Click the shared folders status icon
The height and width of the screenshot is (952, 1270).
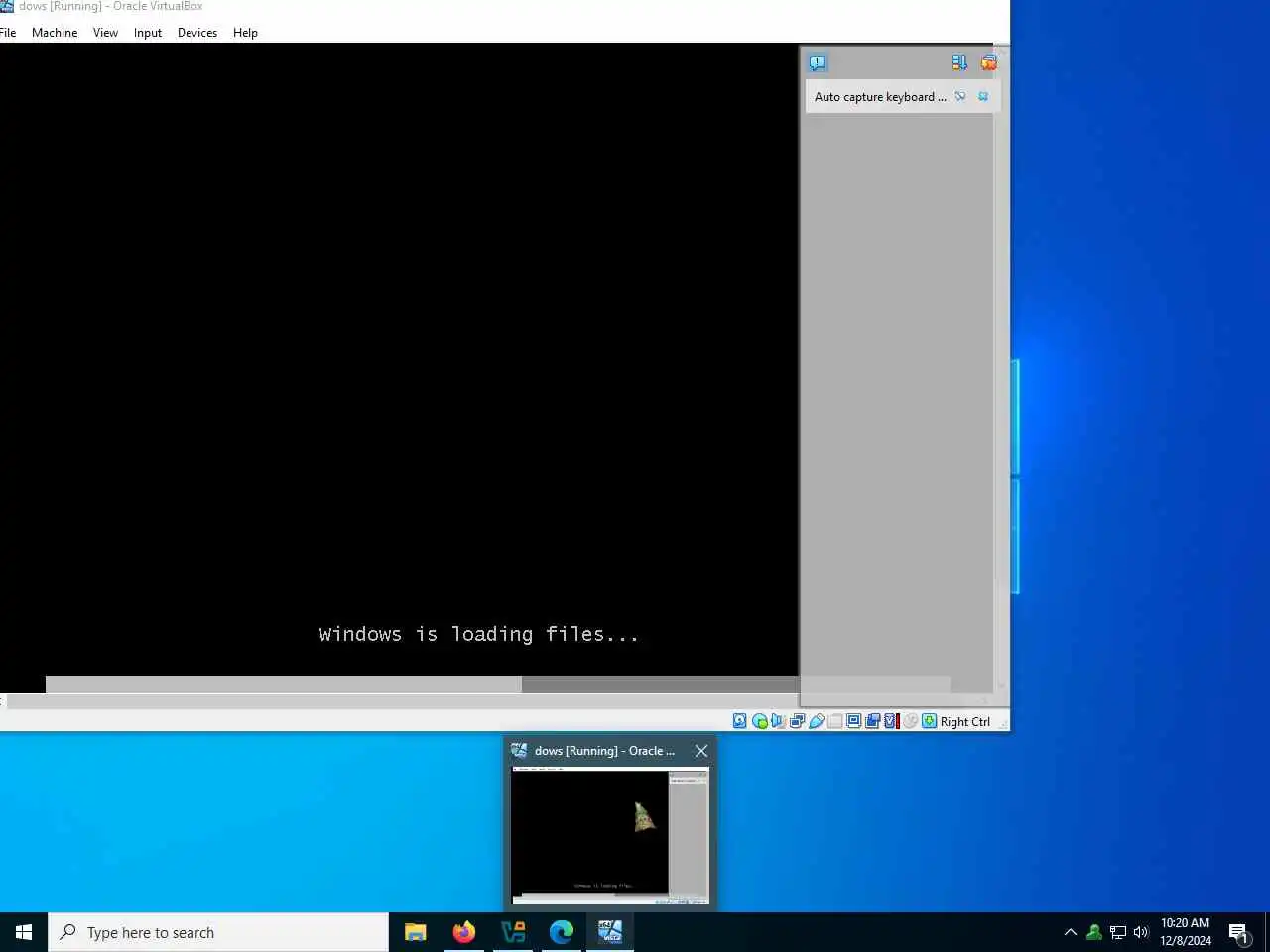point(835,721)
